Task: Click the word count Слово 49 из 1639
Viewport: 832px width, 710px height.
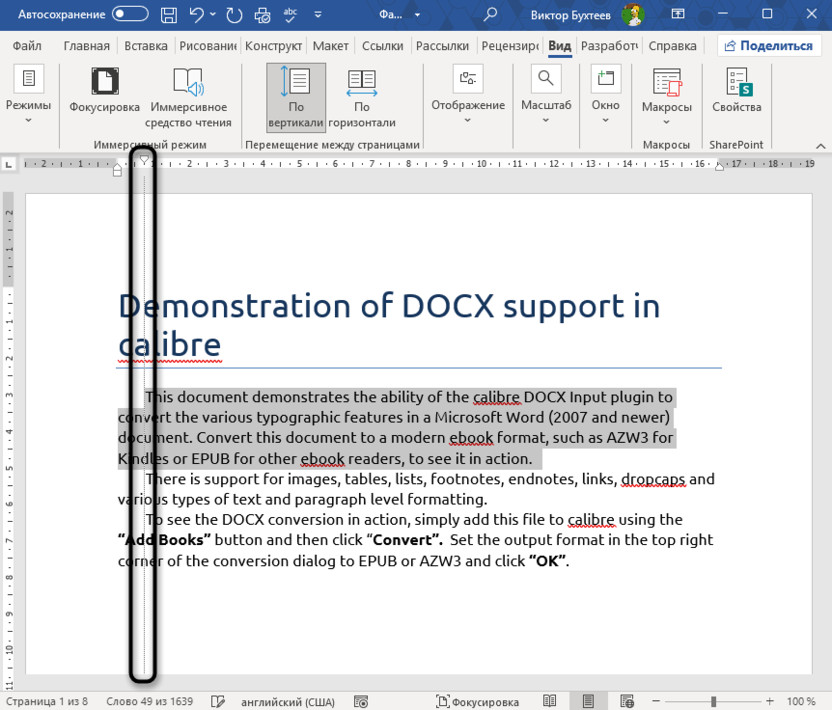Action: [x=150, y=701]
